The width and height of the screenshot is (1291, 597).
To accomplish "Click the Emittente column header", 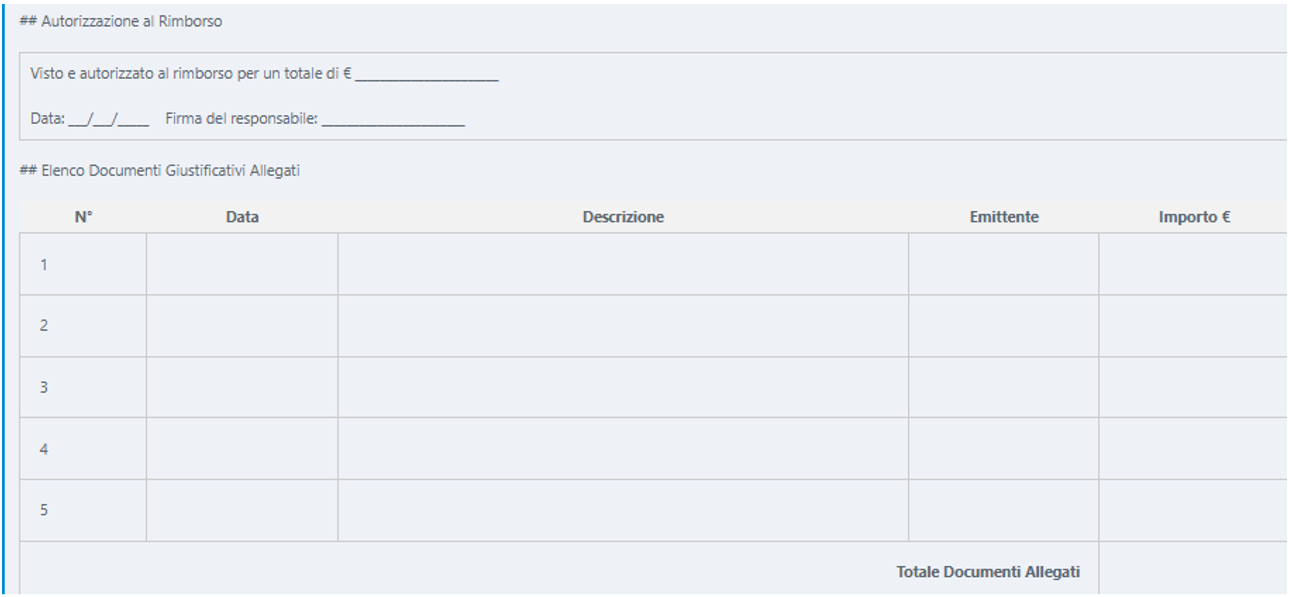I will [1003, 217].
